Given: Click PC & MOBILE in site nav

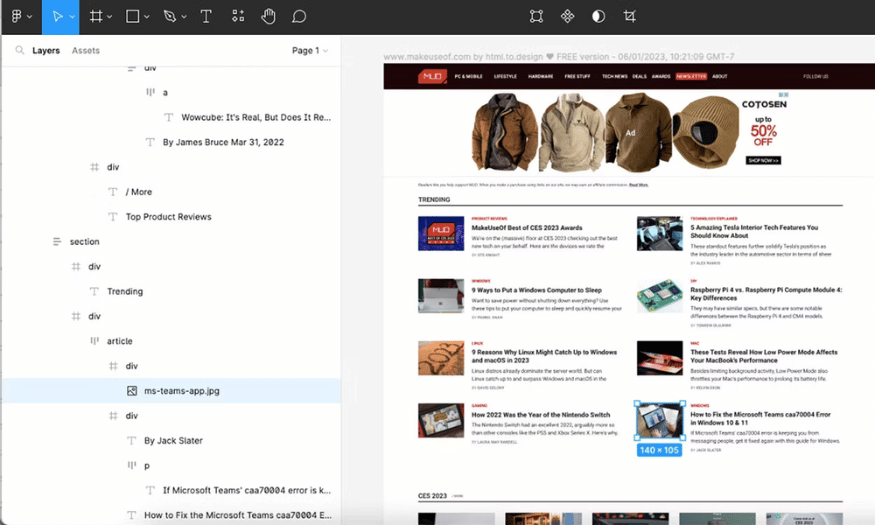Looking at the screenshot, I should pos(468,76).
